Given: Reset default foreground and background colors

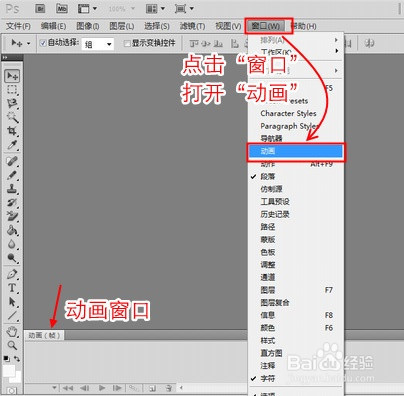Looking at the screenshot, I should [x=7, y=359].
